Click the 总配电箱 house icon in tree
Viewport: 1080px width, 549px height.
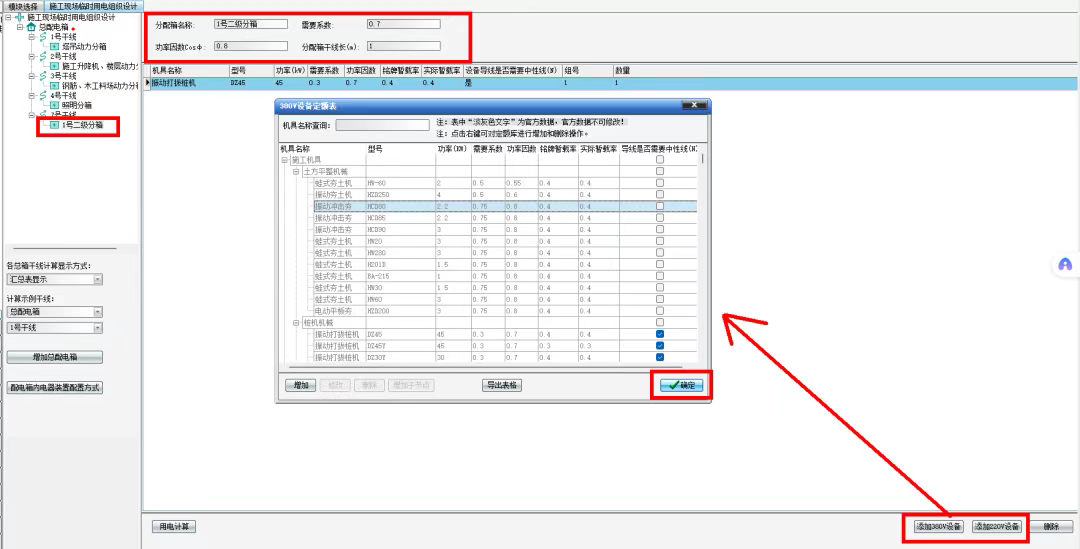tap(30, 27)
